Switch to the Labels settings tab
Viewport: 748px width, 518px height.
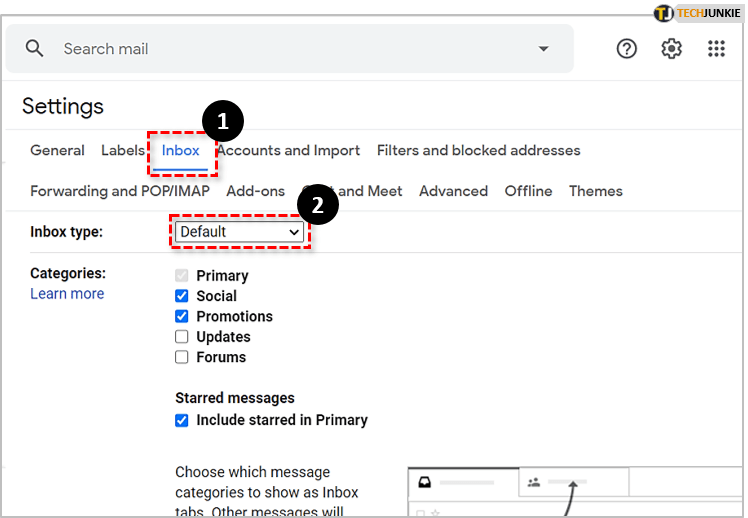[122, 151]
